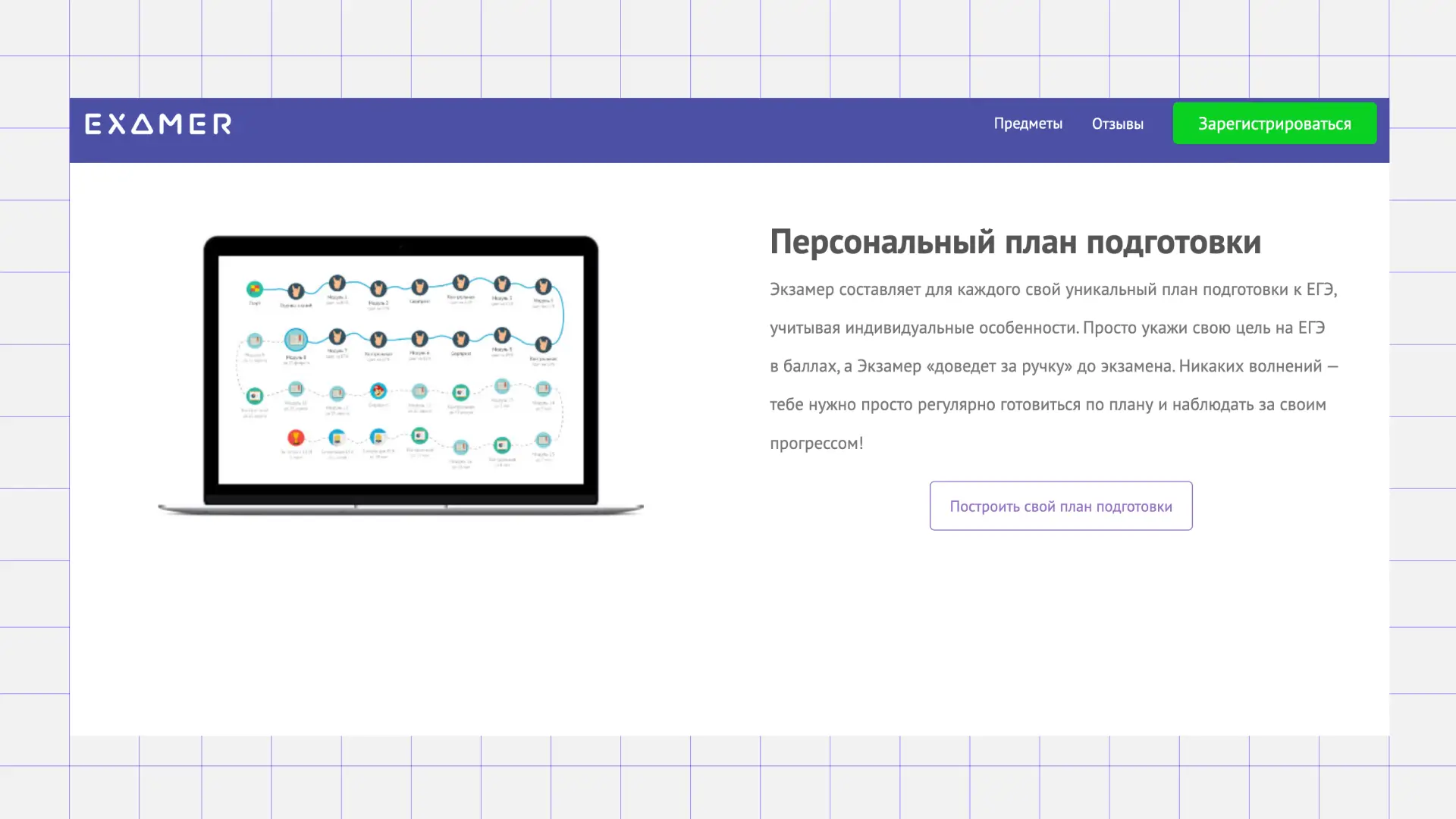Click the Проверка знаний node after Старт
Screen dimensions: 1456x819
coord(296,291)
